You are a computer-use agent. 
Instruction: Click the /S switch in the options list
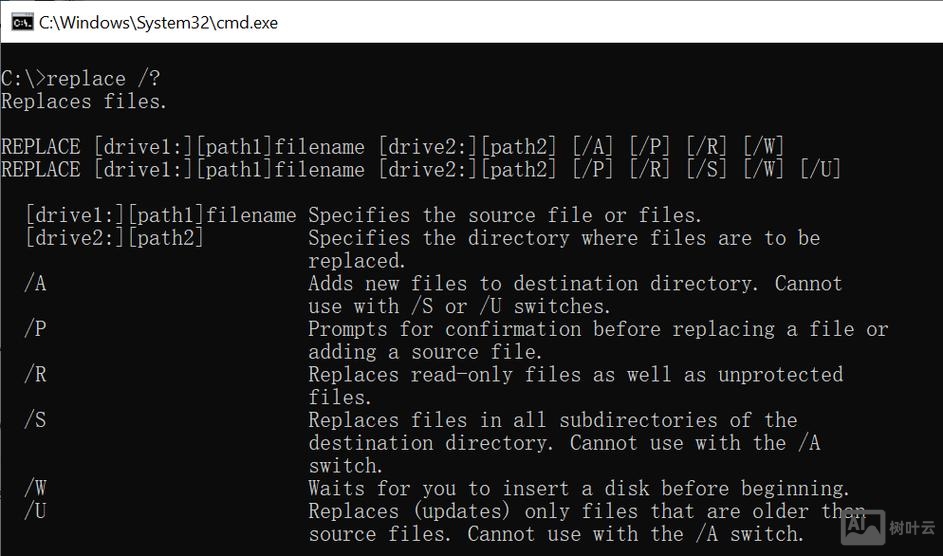[x=35, y=420]
